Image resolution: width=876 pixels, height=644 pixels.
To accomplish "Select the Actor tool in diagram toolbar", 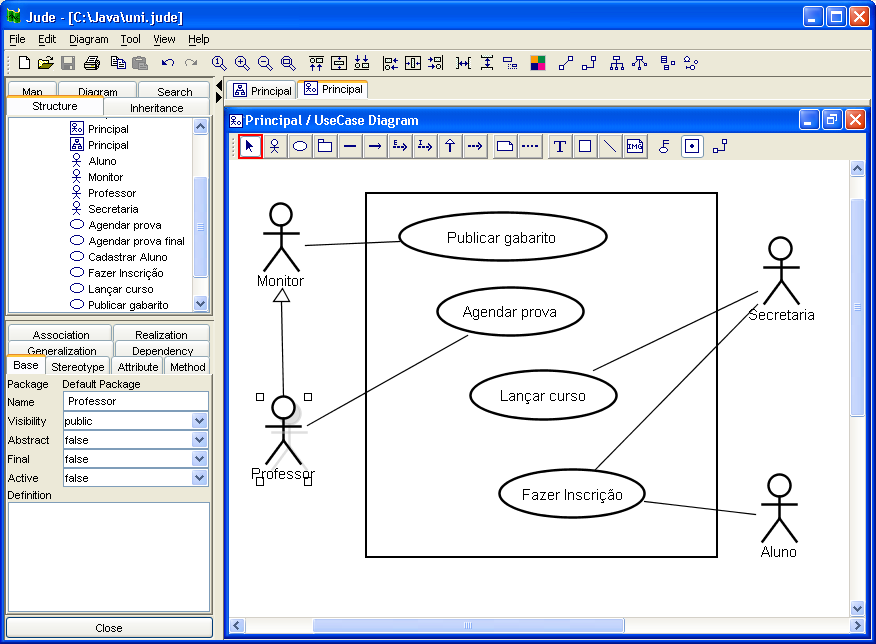I will click(274, 146).
